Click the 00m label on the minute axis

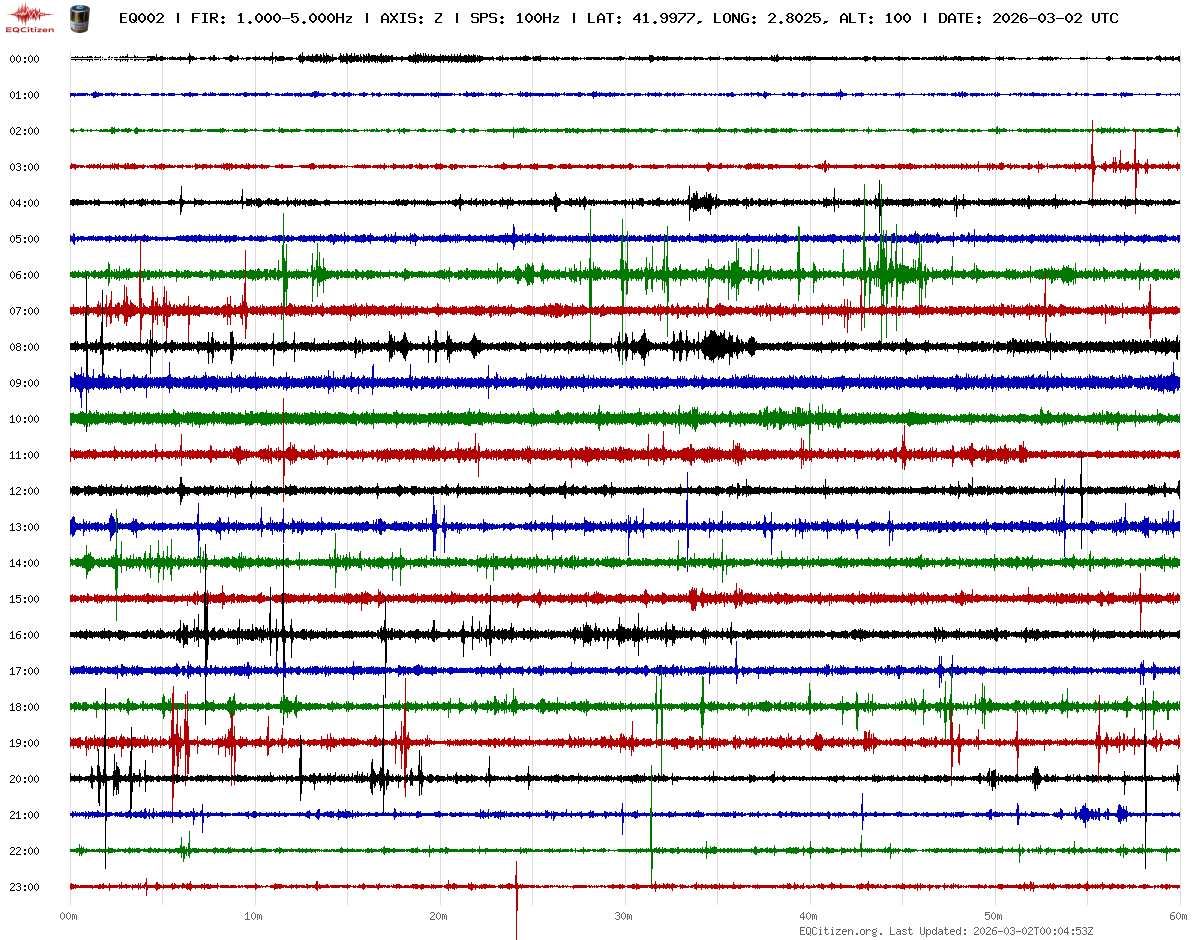[69, 916]
